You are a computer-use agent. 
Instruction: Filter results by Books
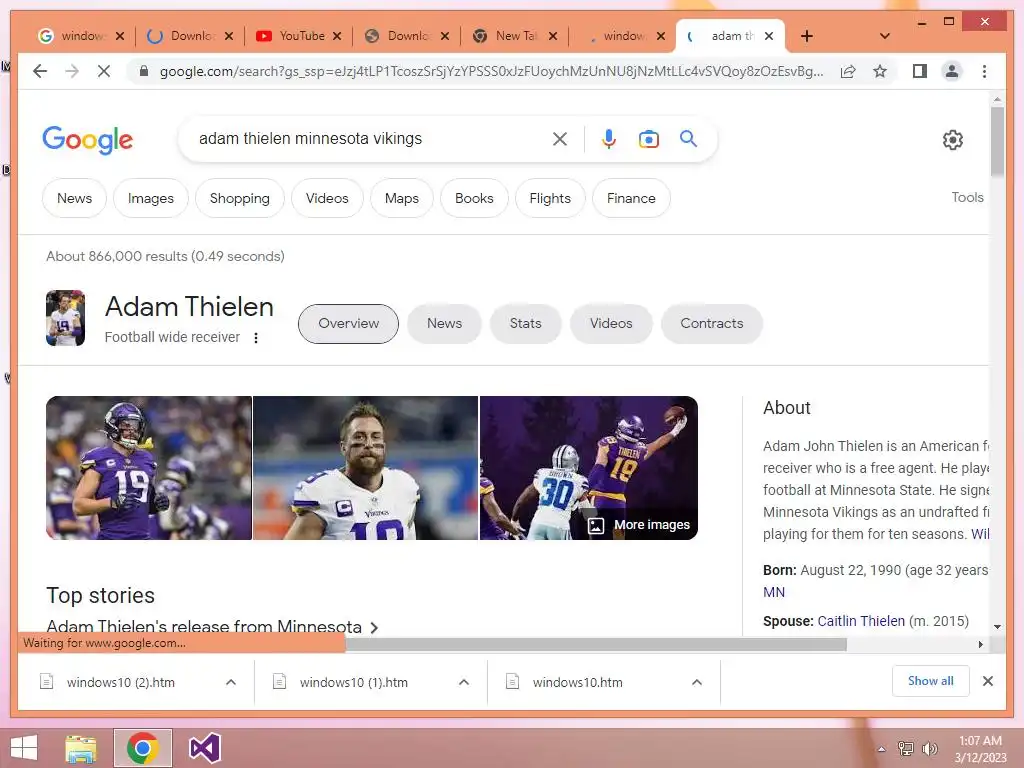click(474, 198)
